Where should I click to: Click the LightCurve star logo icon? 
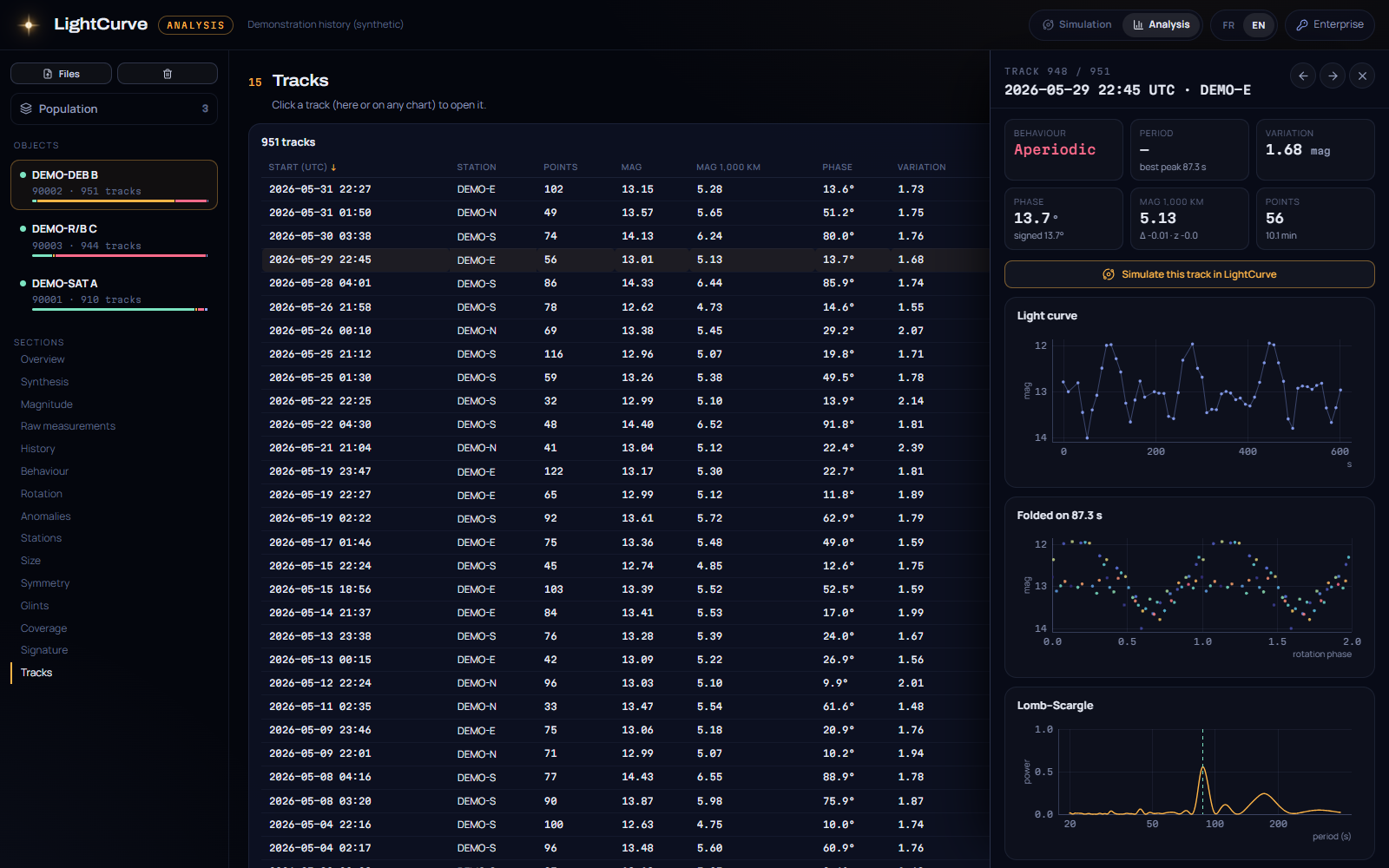pyautogui.click(x=29, y=25)
